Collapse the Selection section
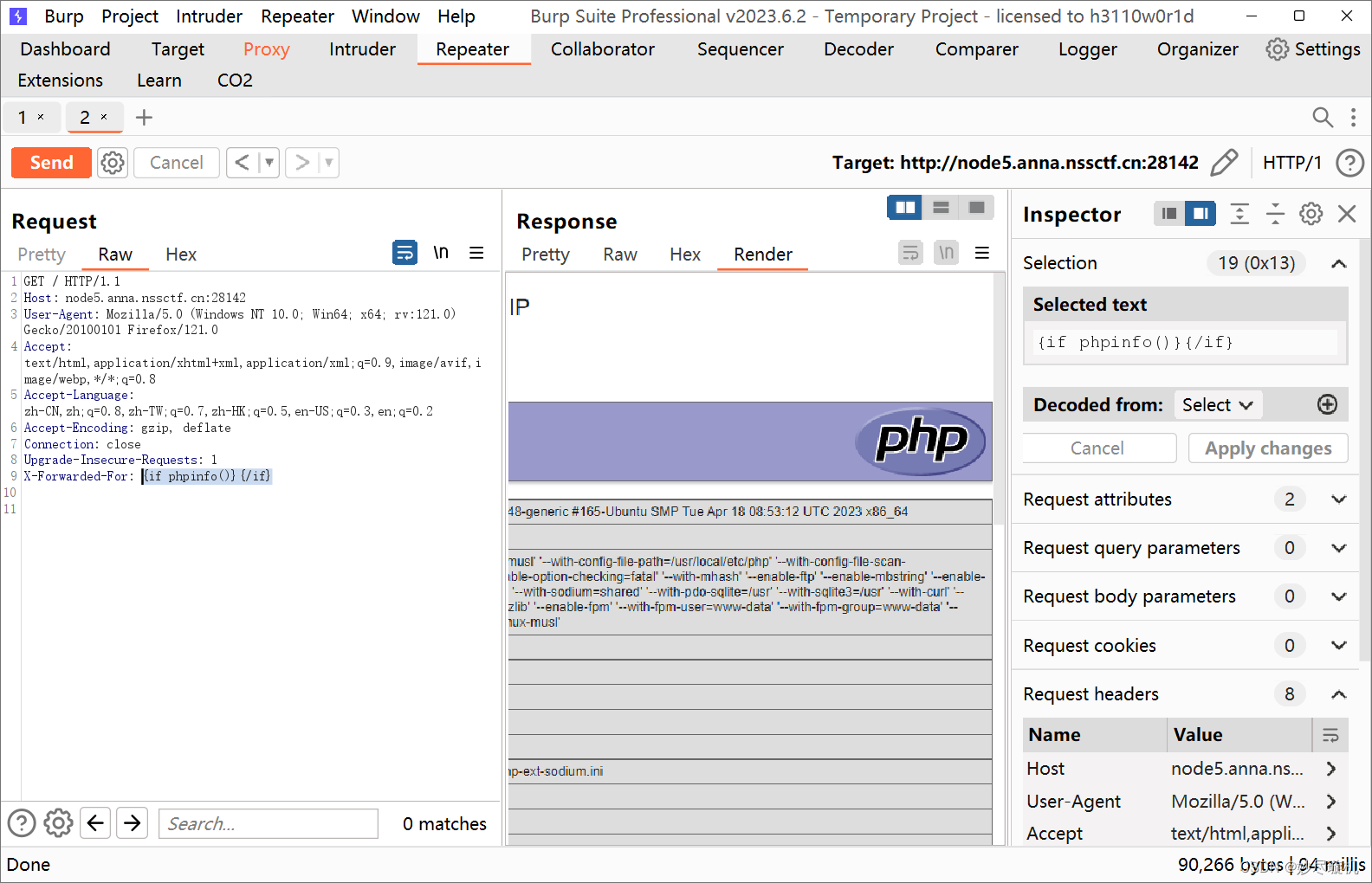Viewport: 1372px width, 883px height. 1338,263
